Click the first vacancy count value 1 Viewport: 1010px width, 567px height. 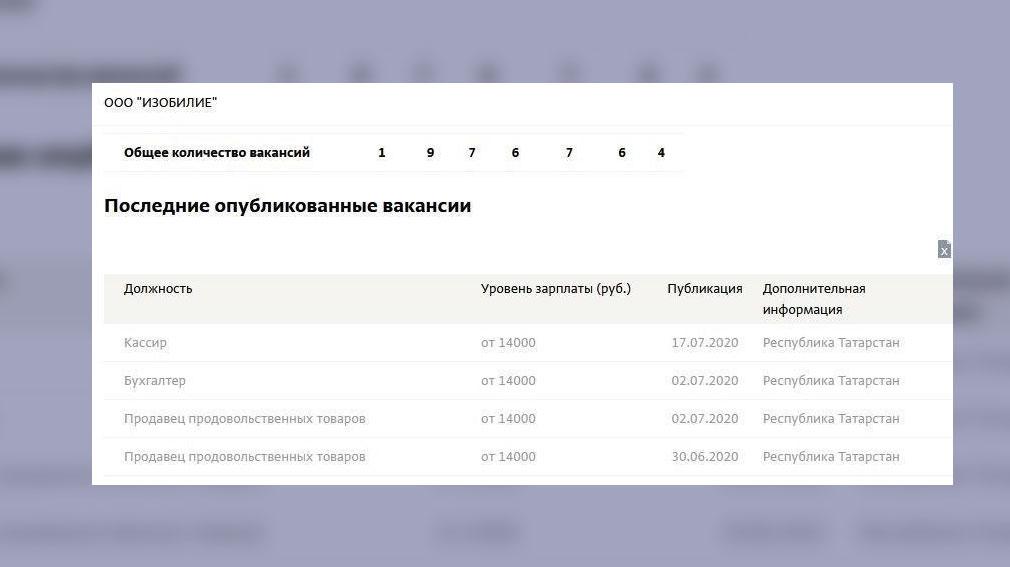(x=381, y=153)
